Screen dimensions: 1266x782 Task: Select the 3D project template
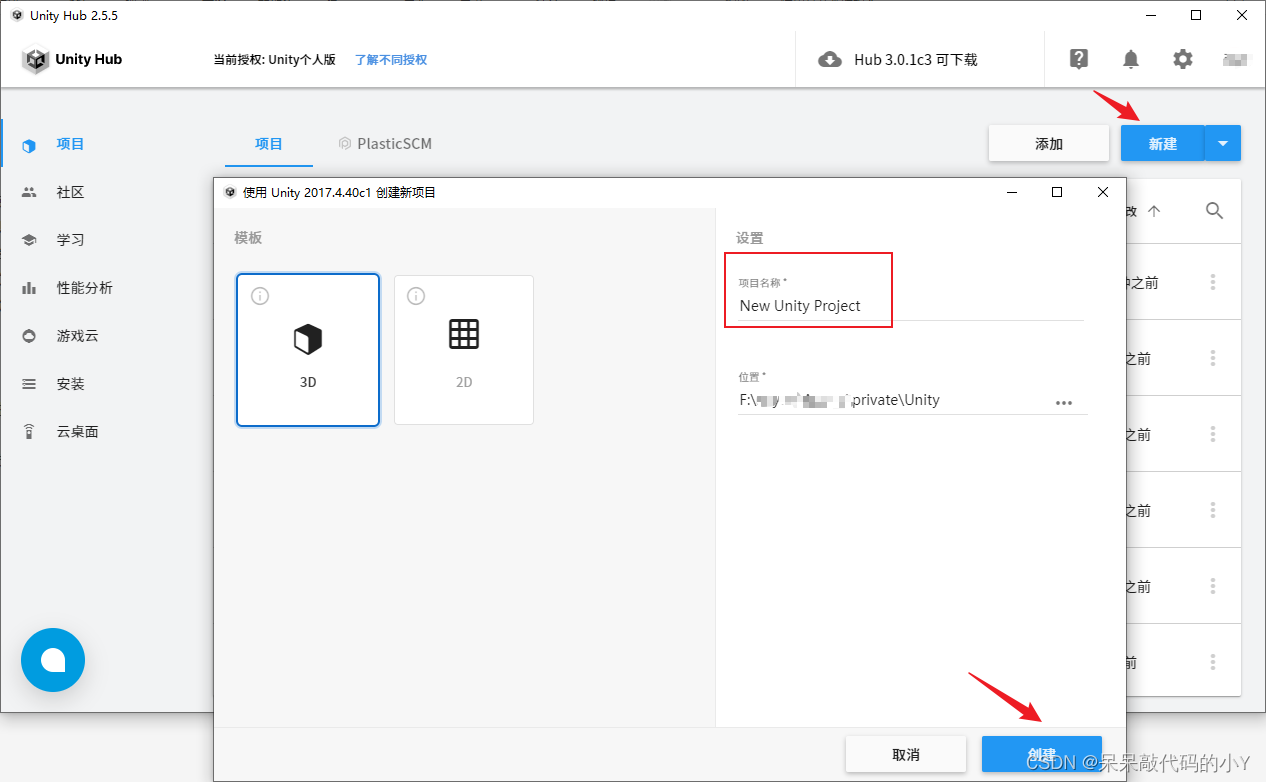click(x=307, y=350)
